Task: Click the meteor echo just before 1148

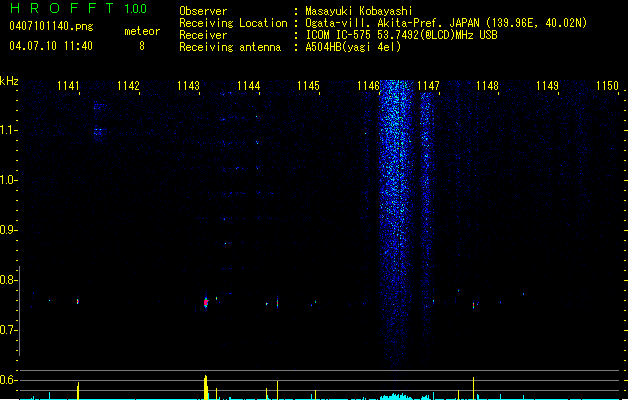Action: pyautogui.click(x=473, y=305)
